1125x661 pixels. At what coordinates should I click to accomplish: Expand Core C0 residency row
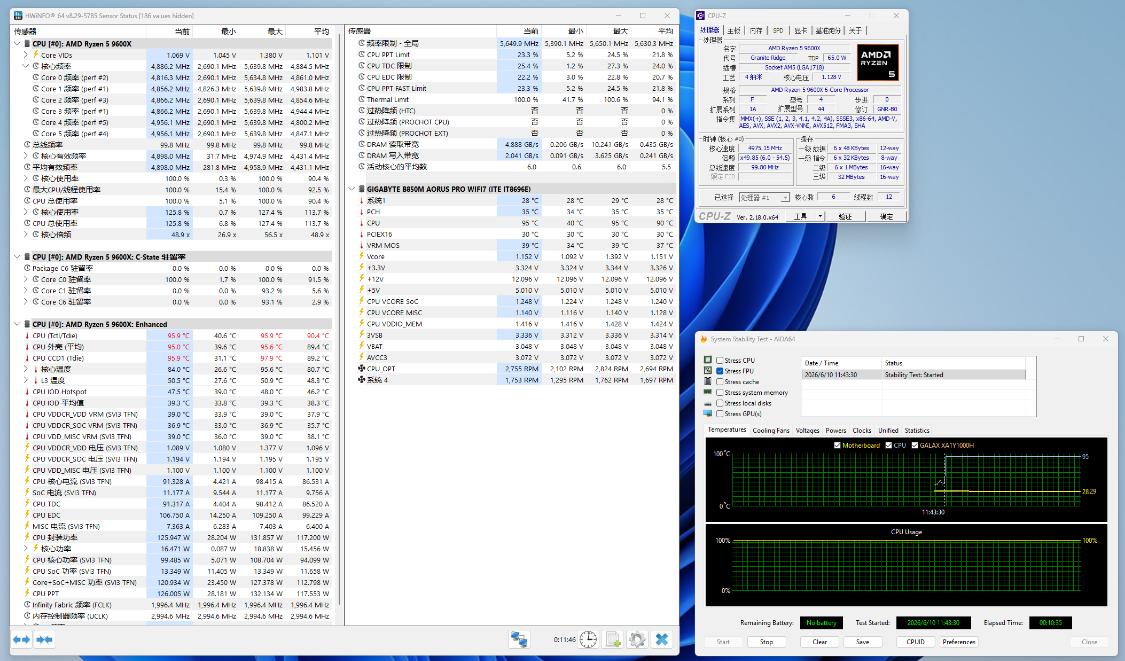point(26,279)
